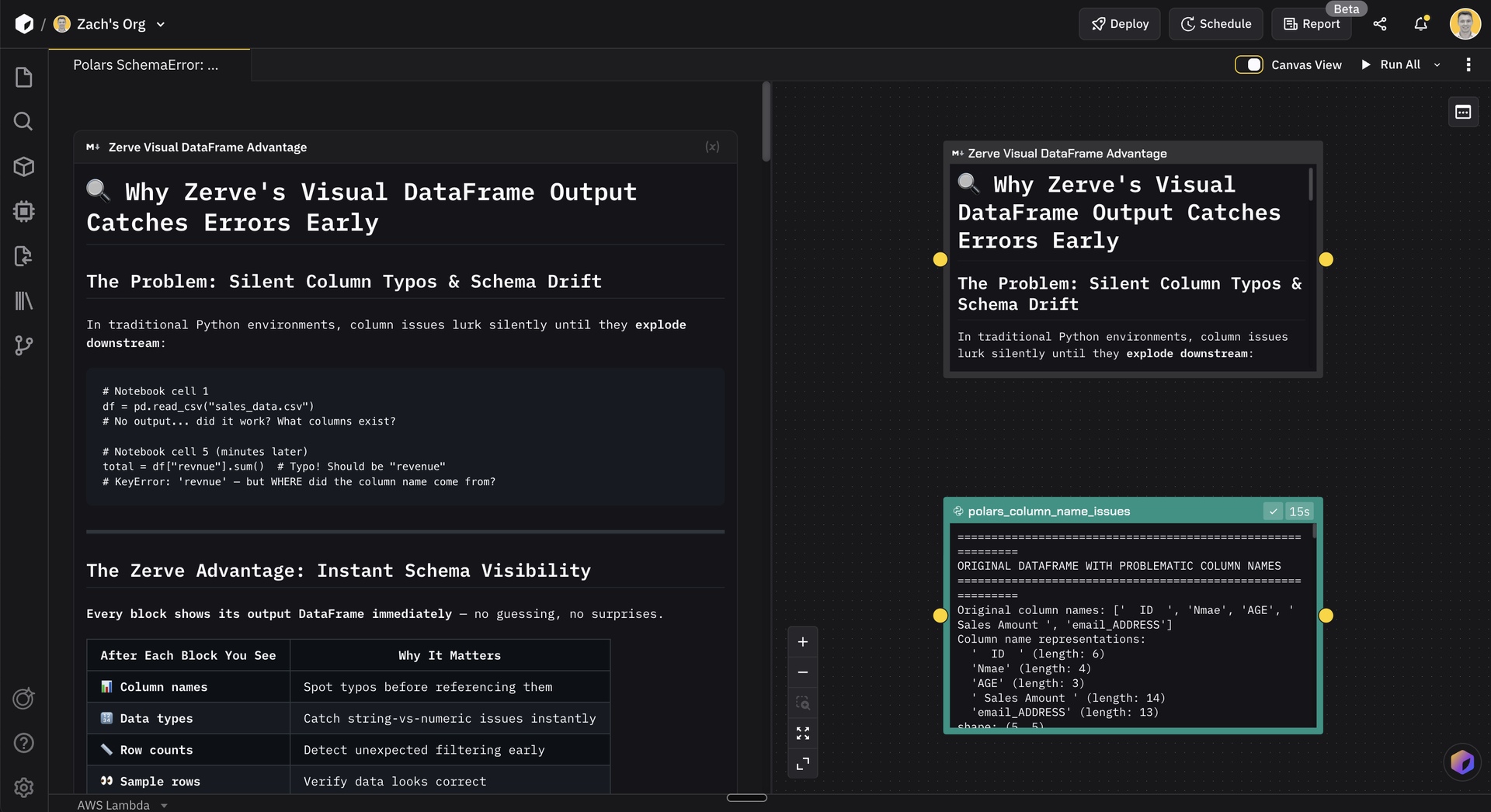
Task: Select the Polars SchemaError tab
Action: [x=146, y=64]
